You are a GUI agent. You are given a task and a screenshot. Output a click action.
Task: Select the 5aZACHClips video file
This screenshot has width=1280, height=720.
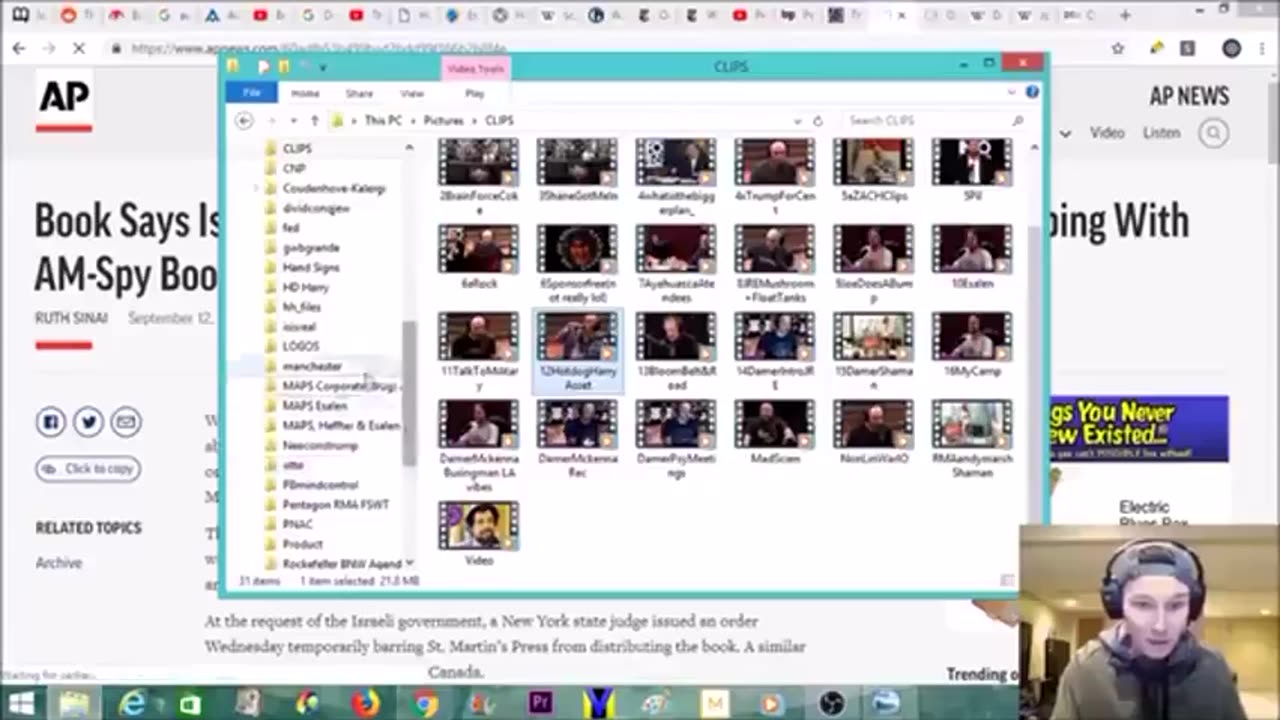pyautogui.click(x=873, y=170)
